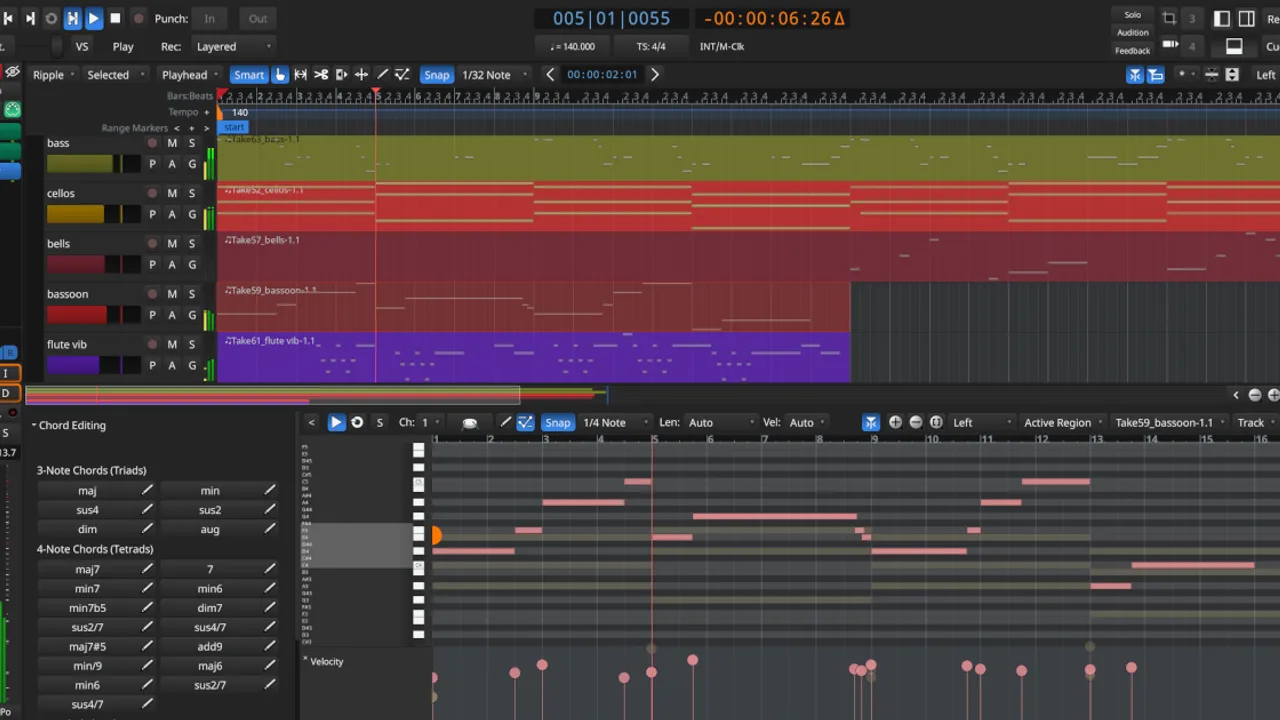Select the Grab/hand tool in editor toolbar
Screen dimensions: 1280x720
pyautogui.click(x=280, y=74)
